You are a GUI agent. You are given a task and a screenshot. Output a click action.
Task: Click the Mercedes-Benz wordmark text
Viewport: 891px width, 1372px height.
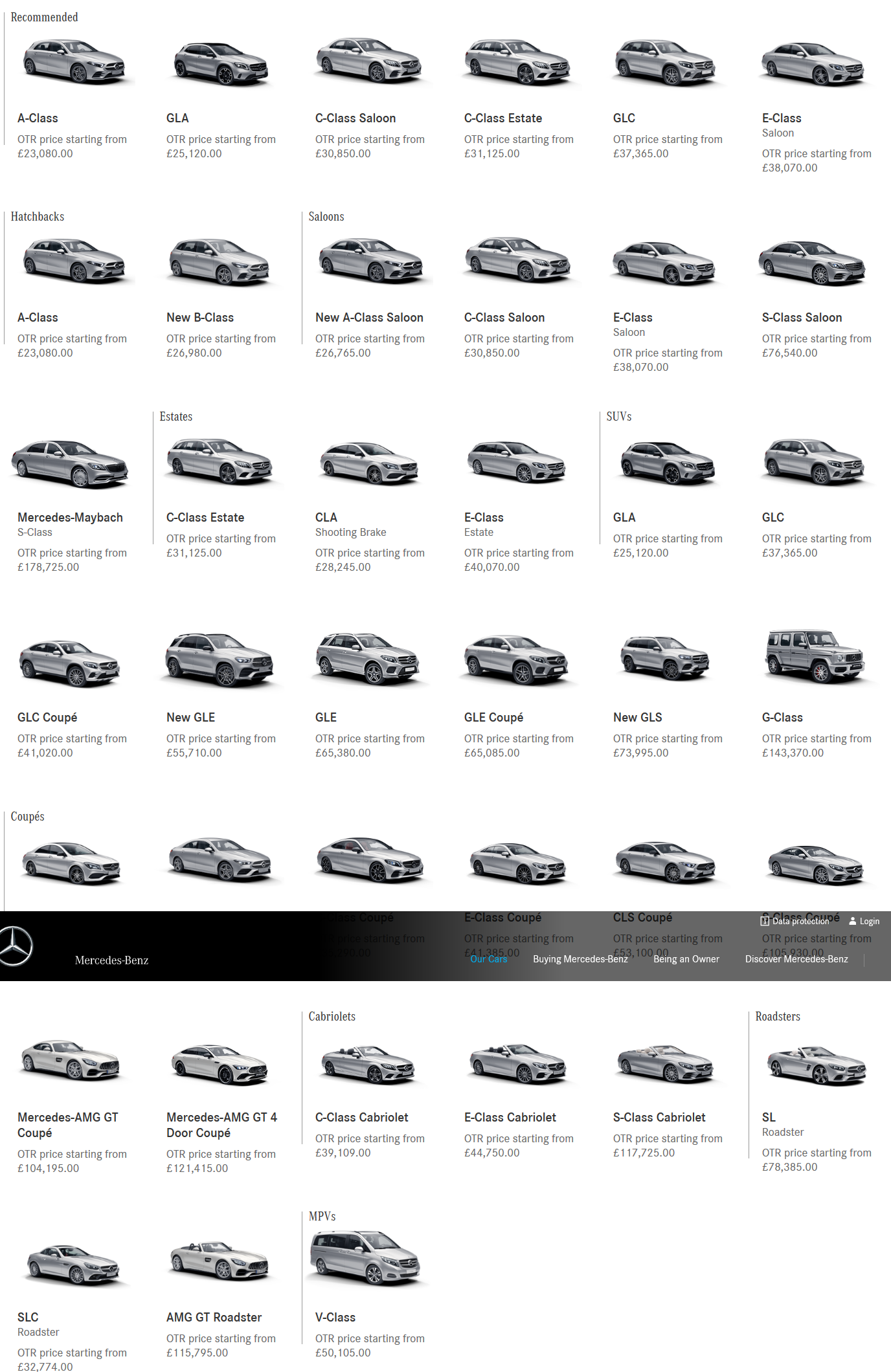[111, 960]
